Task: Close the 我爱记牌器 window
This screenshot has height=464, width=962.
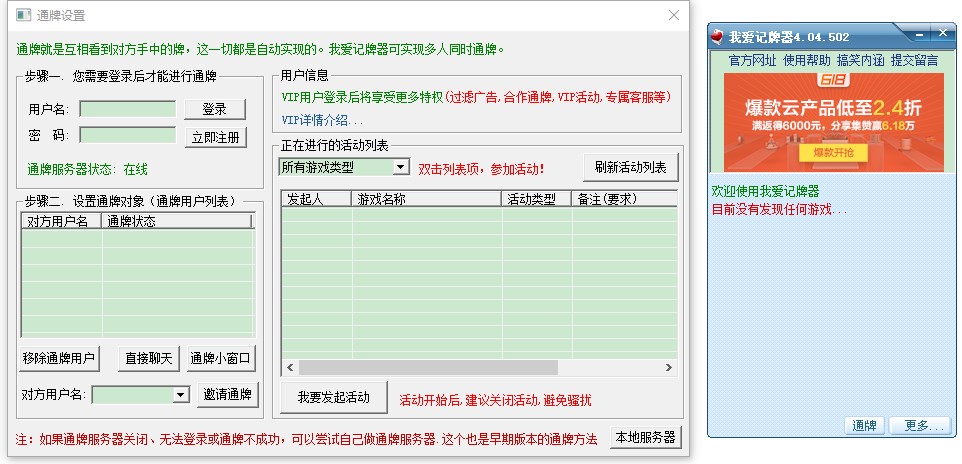Action: (x=943, y=34)
